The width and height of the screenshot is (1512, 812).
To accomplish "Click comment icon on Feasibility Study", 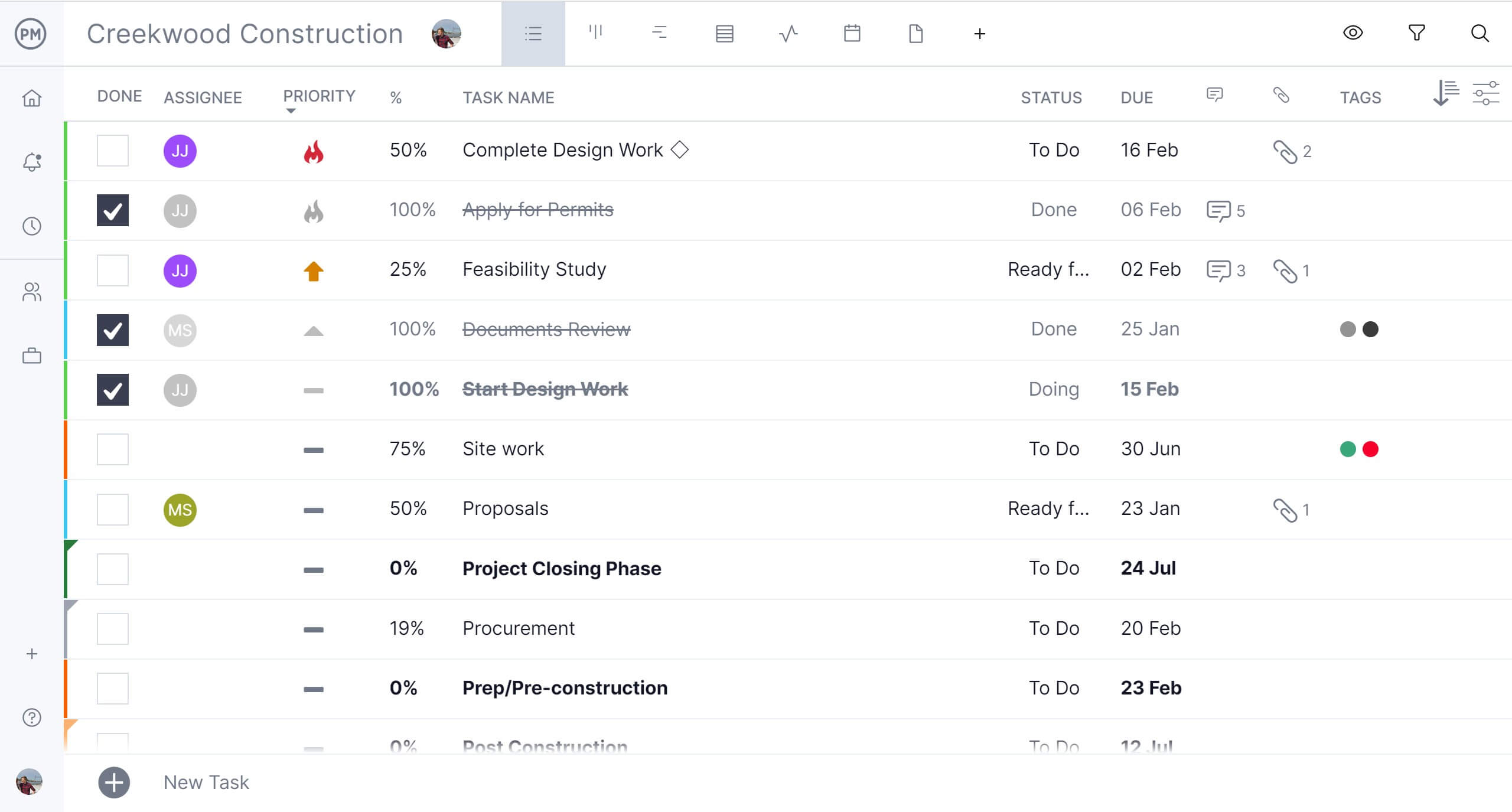I will coord(1215,270).
